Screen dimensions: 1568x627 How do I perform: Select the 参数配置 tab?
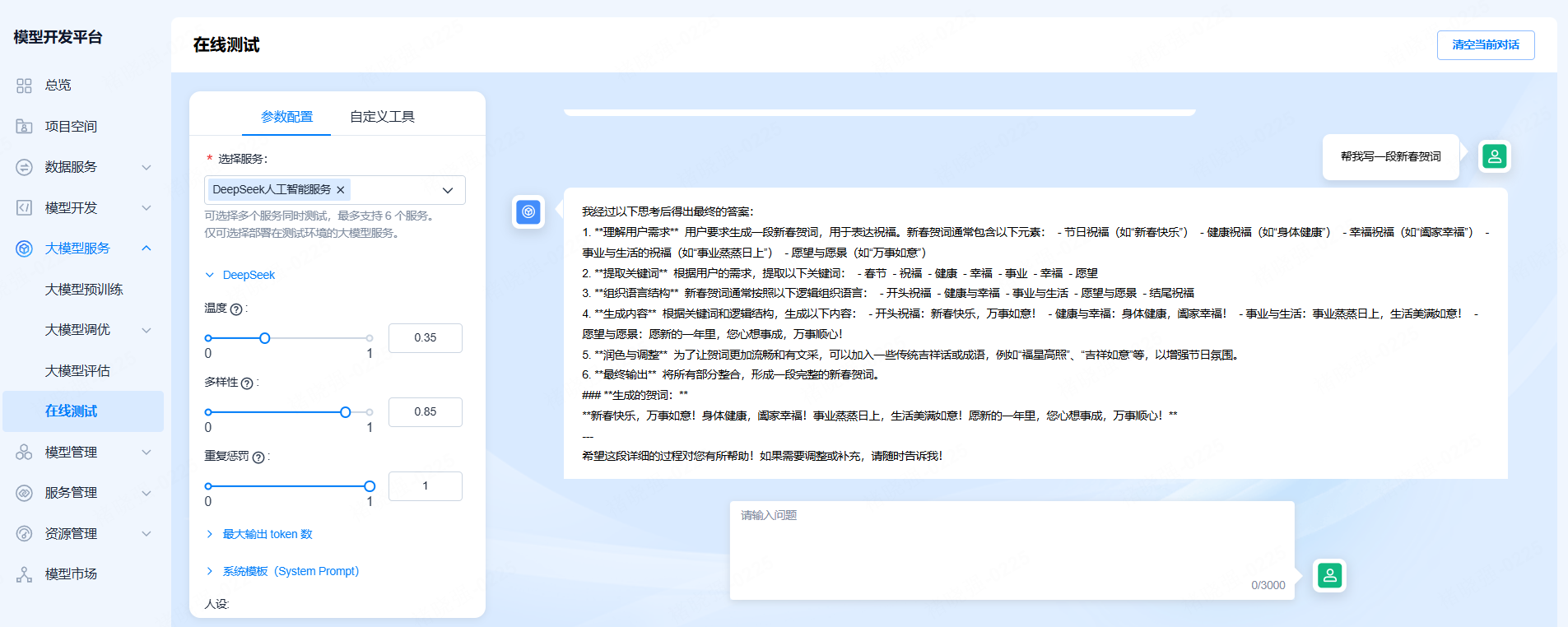tap(286, 117)
